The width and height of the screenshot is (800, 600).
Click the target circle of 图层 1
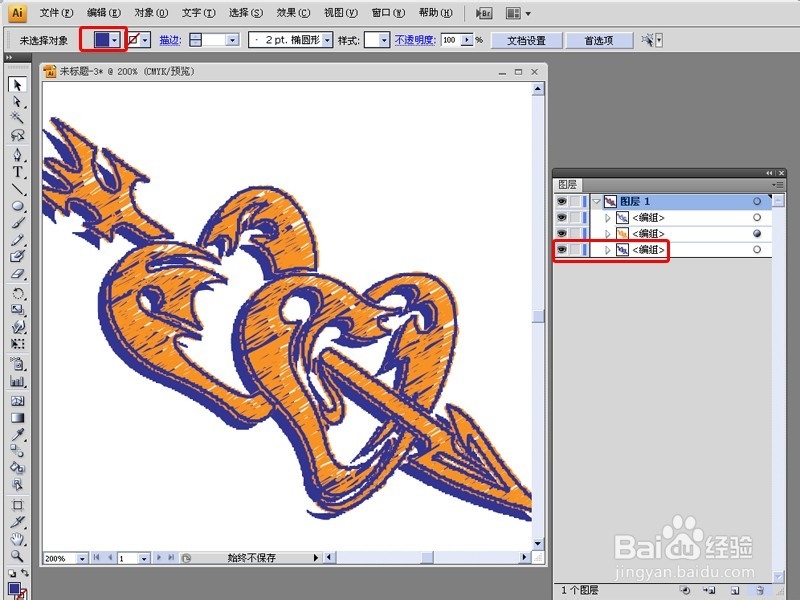click(757, 201)
